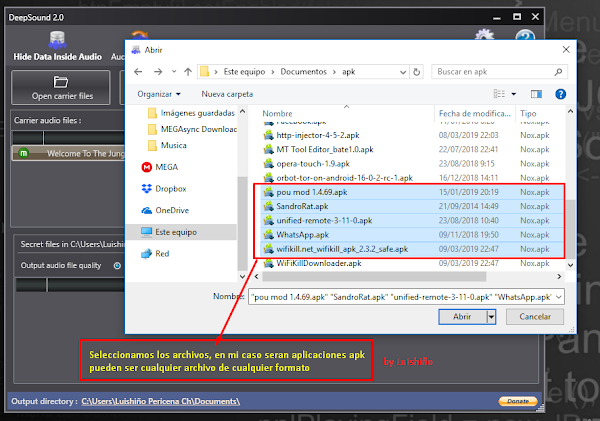Viewport: 600px width, 421px height.
Task: Open recent locations dropdown chevron
Action: [174, 72]
